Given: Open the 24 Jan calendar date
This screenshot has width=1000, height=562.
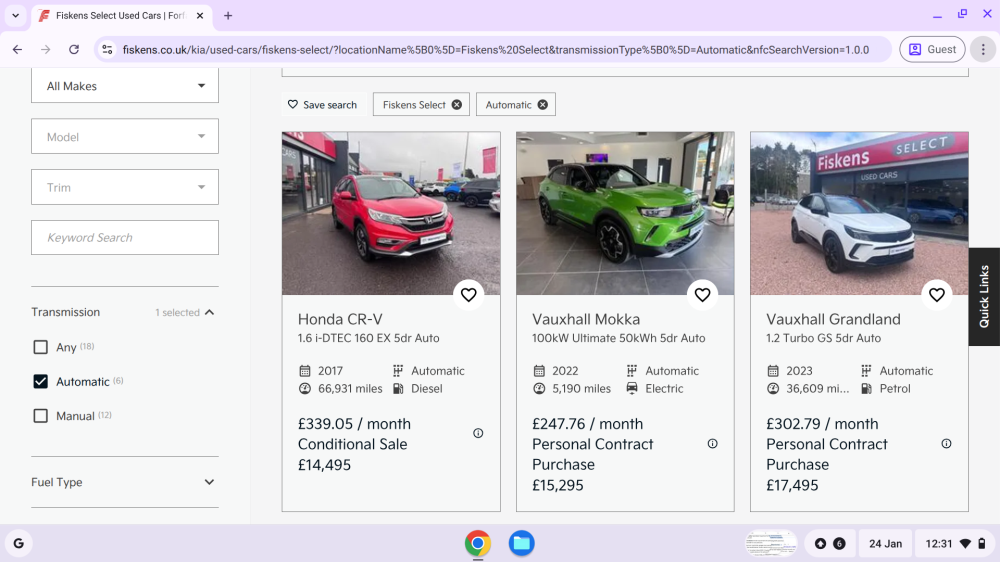Looking at the screenshot, I should click(x=885, y=544).
